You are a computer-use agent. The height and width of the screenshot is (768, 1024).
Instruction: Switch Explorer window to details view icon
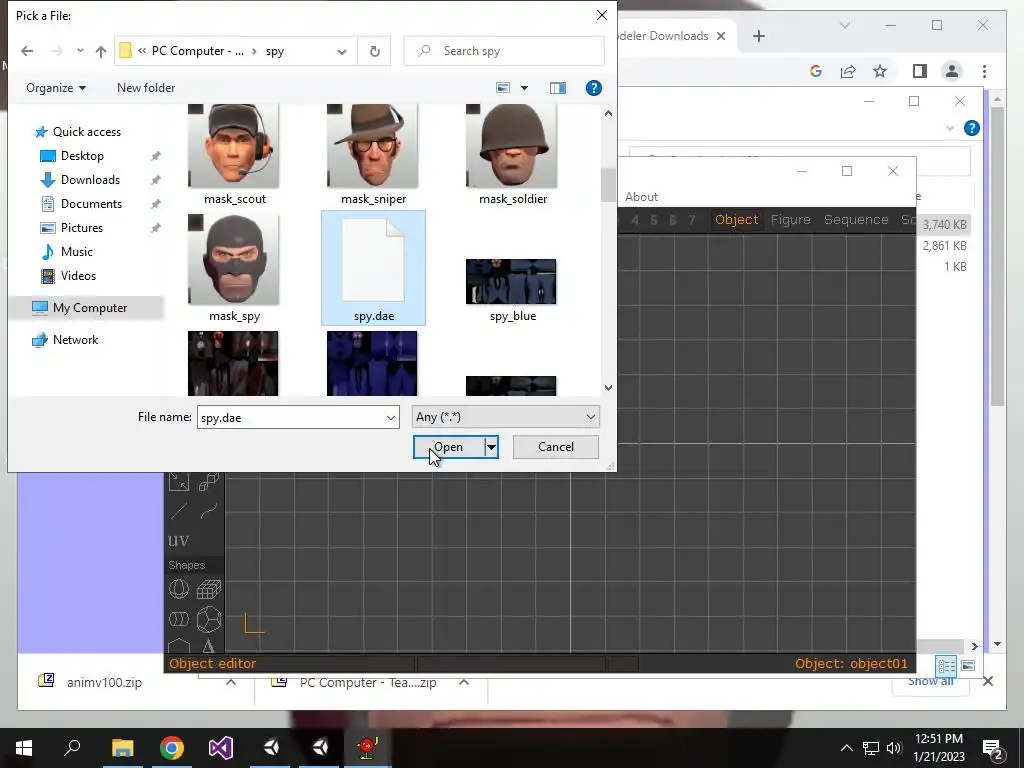pyautogui.click(x=946, y=665)
